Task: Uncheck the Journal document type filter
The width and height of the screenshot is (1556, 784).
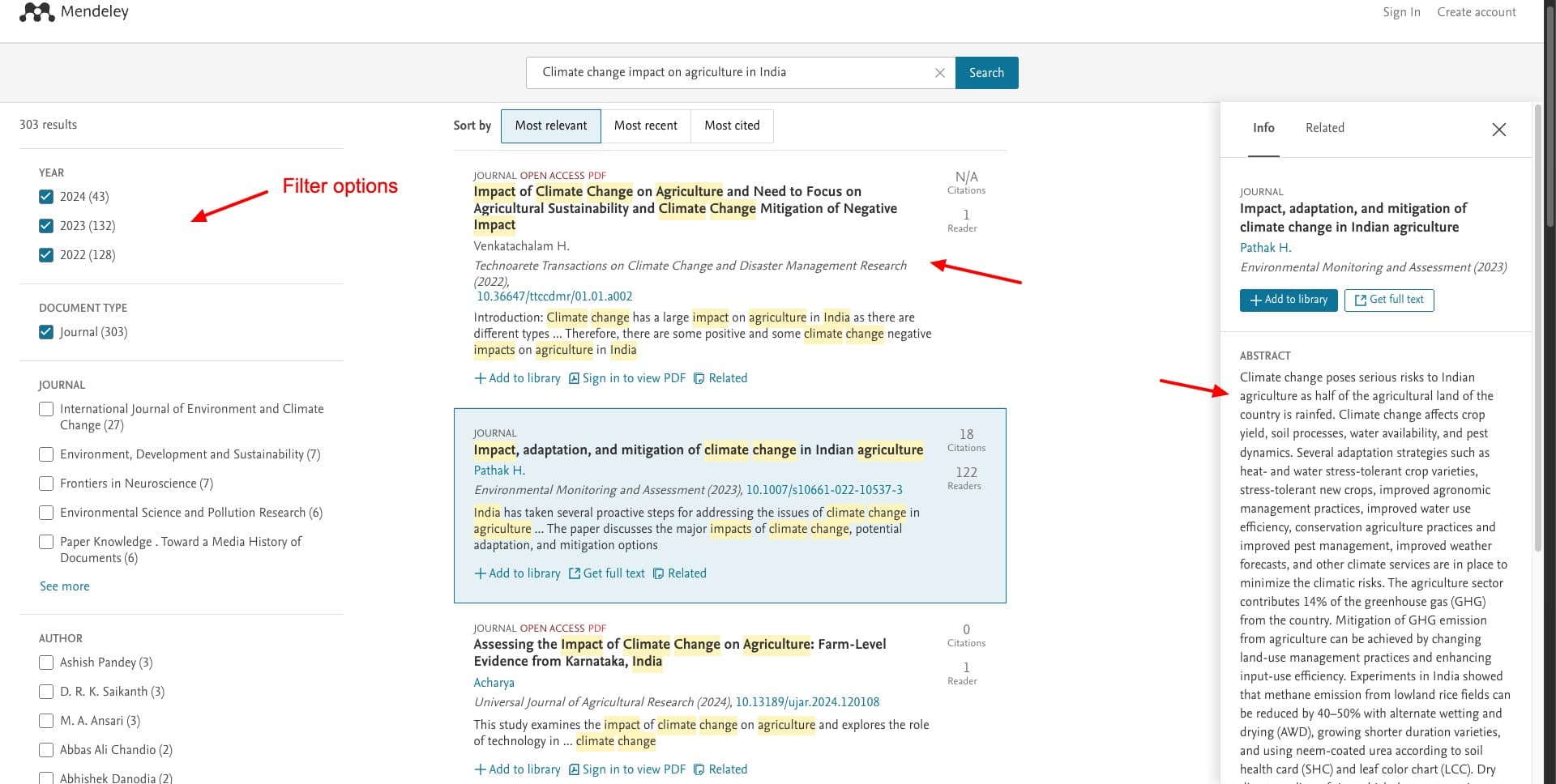Action: (x=46, y=332)
